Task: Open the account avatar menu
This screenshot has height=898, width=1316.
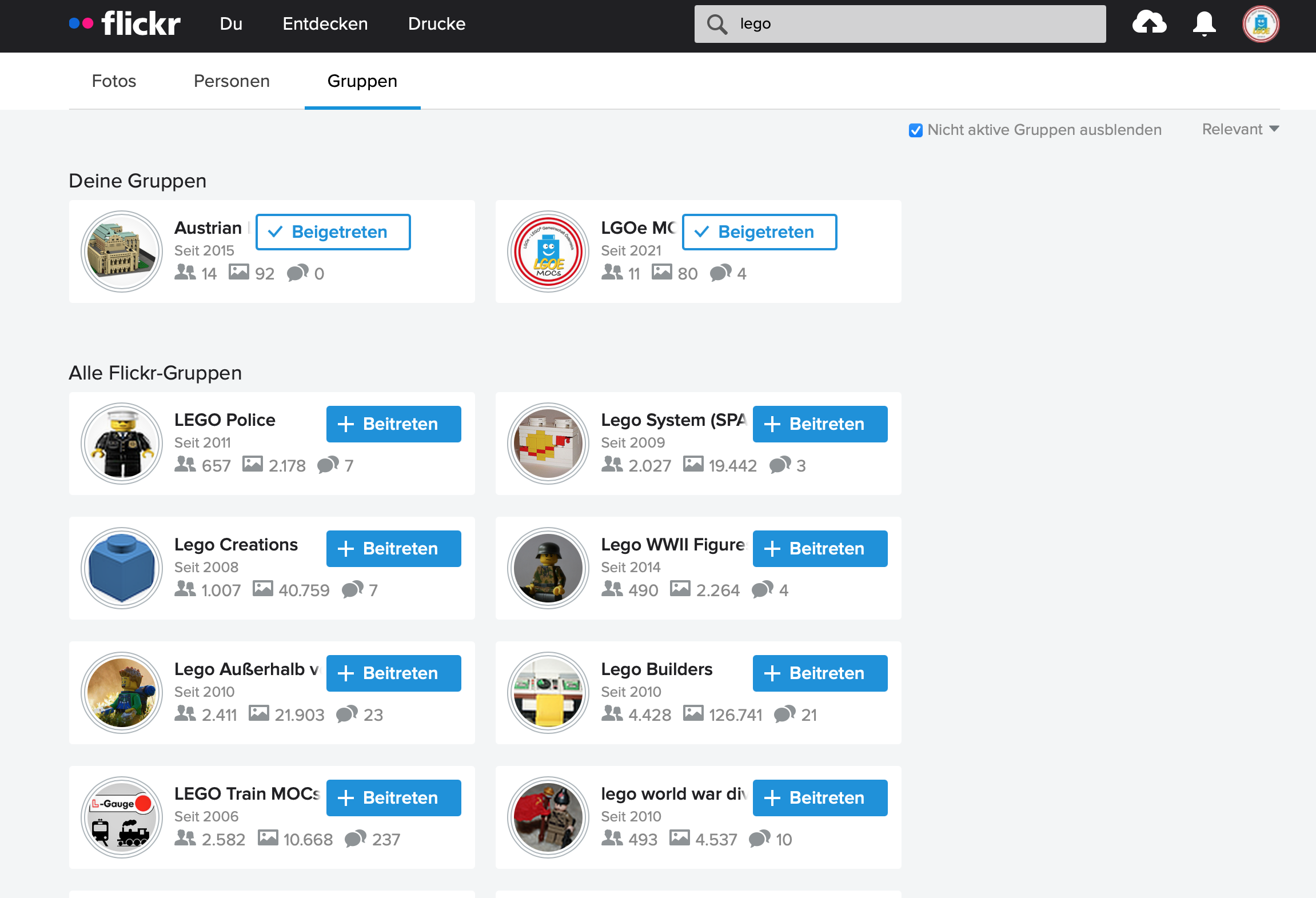Action: click(1261, 24)
